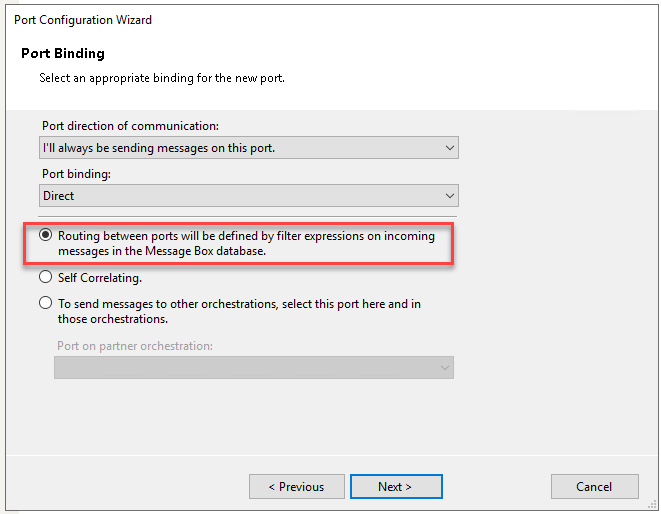Click the 'Self Correlating.' label text
This screenshot has height=514, width=661.
click(x=100, y=277)
